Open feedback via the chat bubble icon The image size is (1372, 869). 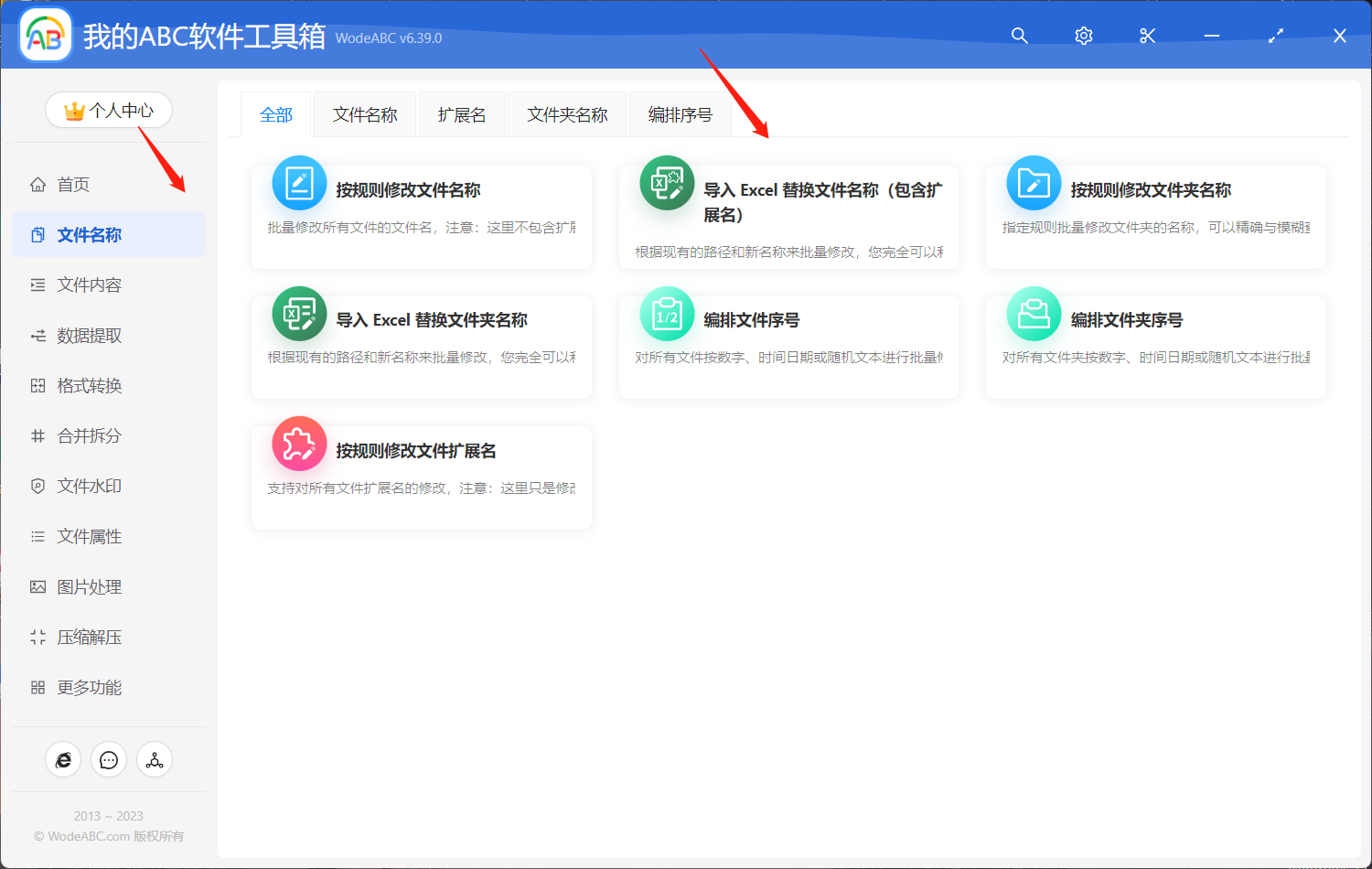[x=109, y=759]
